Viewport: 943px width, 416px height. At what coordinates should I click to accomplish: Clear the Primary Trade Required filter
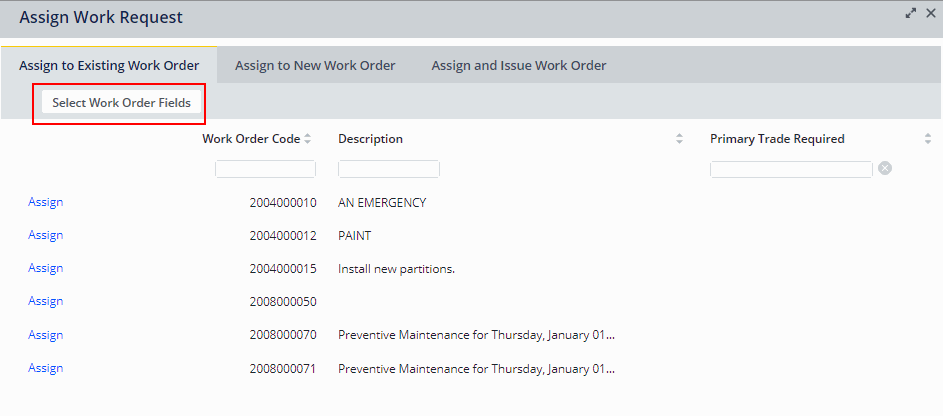[x=885, y=168]
